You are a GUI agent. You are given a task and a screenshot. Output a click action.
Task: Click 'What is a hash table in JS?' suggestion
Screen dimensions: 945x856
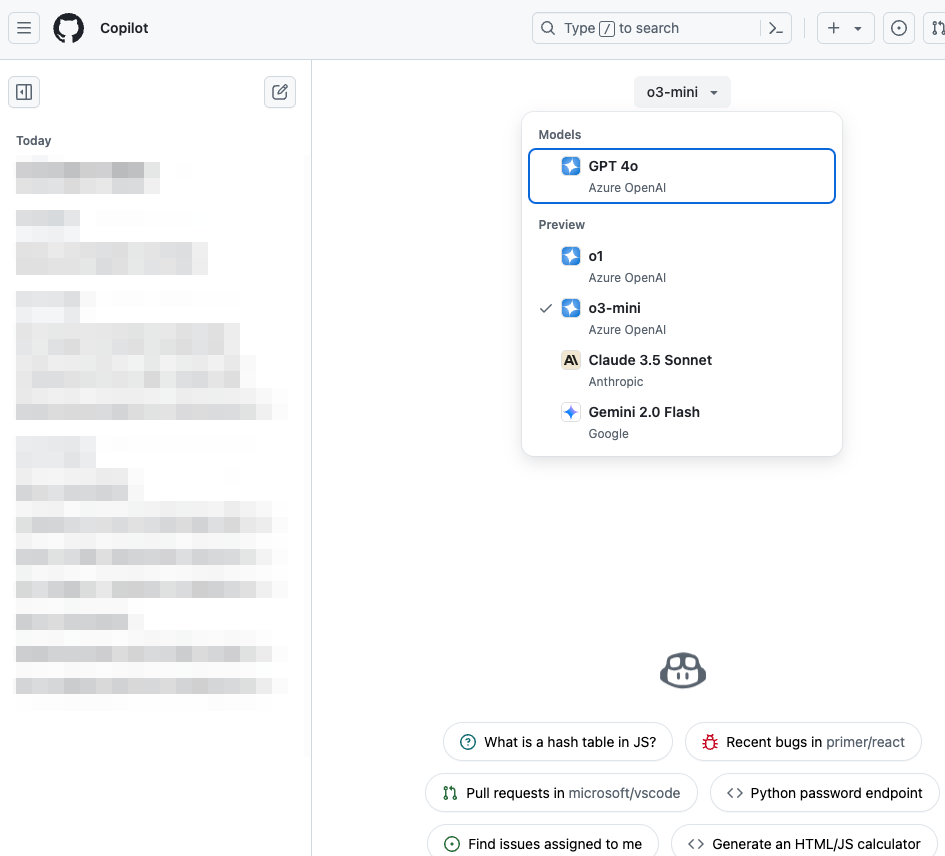tap(557, 742)
